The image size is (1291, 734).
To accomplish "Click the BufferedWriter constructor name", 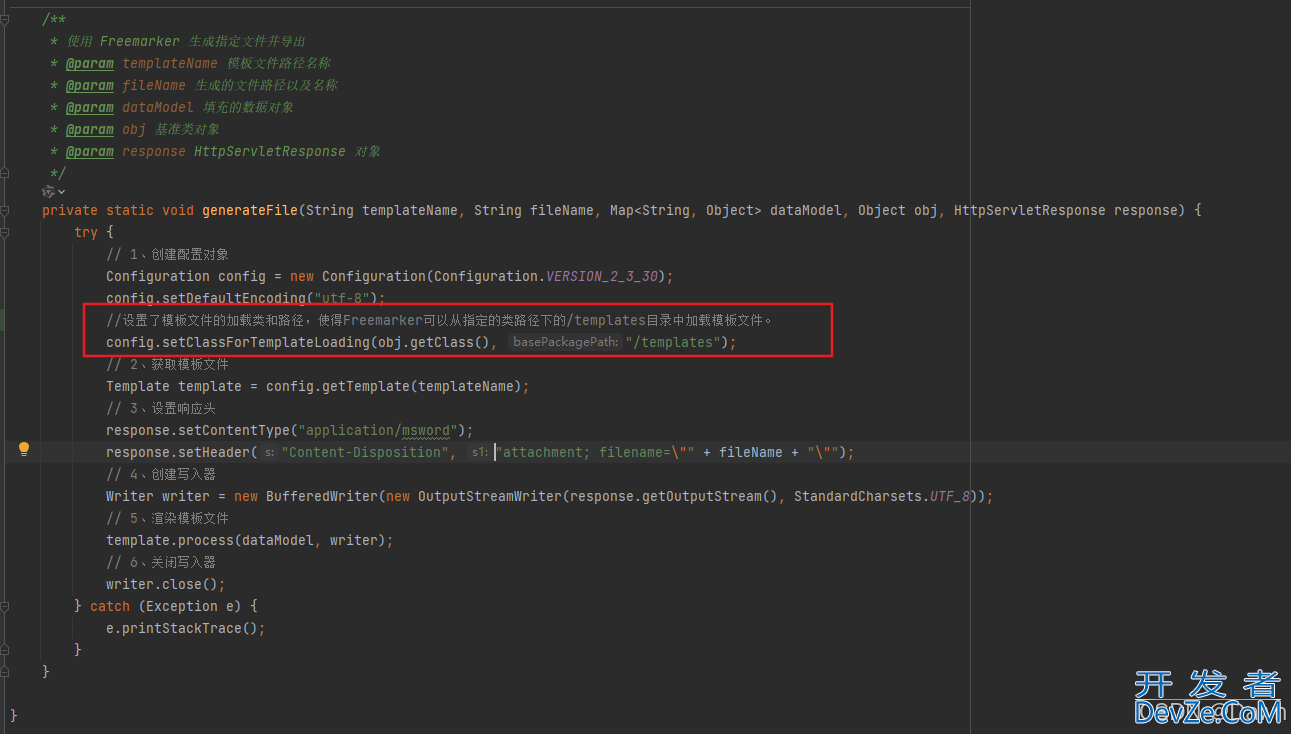I will click(322, 496).
